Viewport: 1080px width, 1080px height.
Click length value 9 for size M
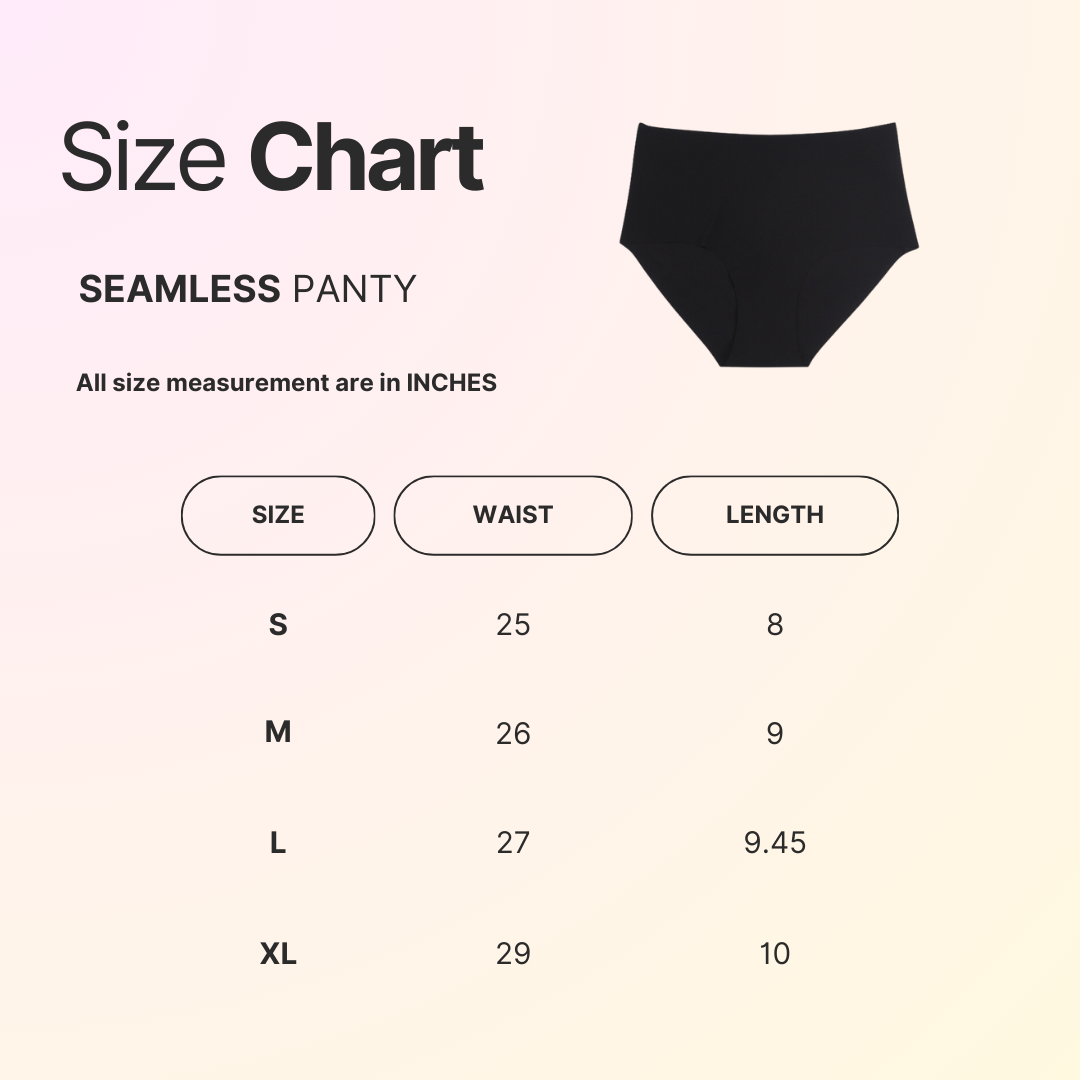(x=775, y=734)
